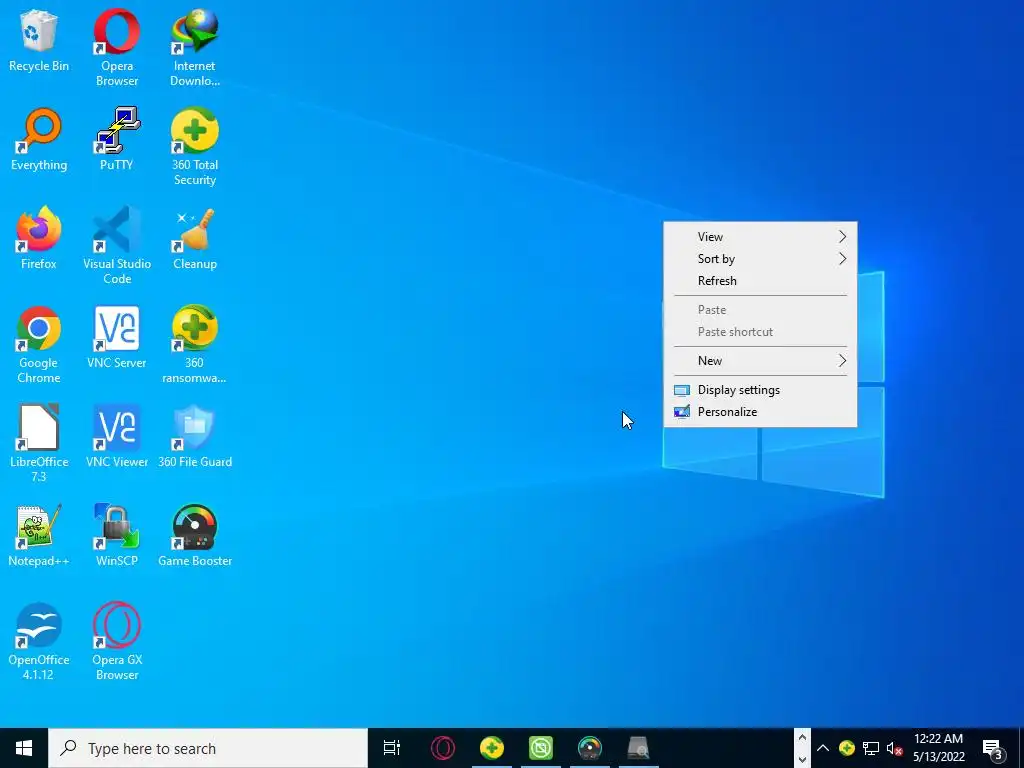Select the OpenOffice 4.1.12 shortcut
Screen dimensions: 1024x768
(x=39, y=641)
